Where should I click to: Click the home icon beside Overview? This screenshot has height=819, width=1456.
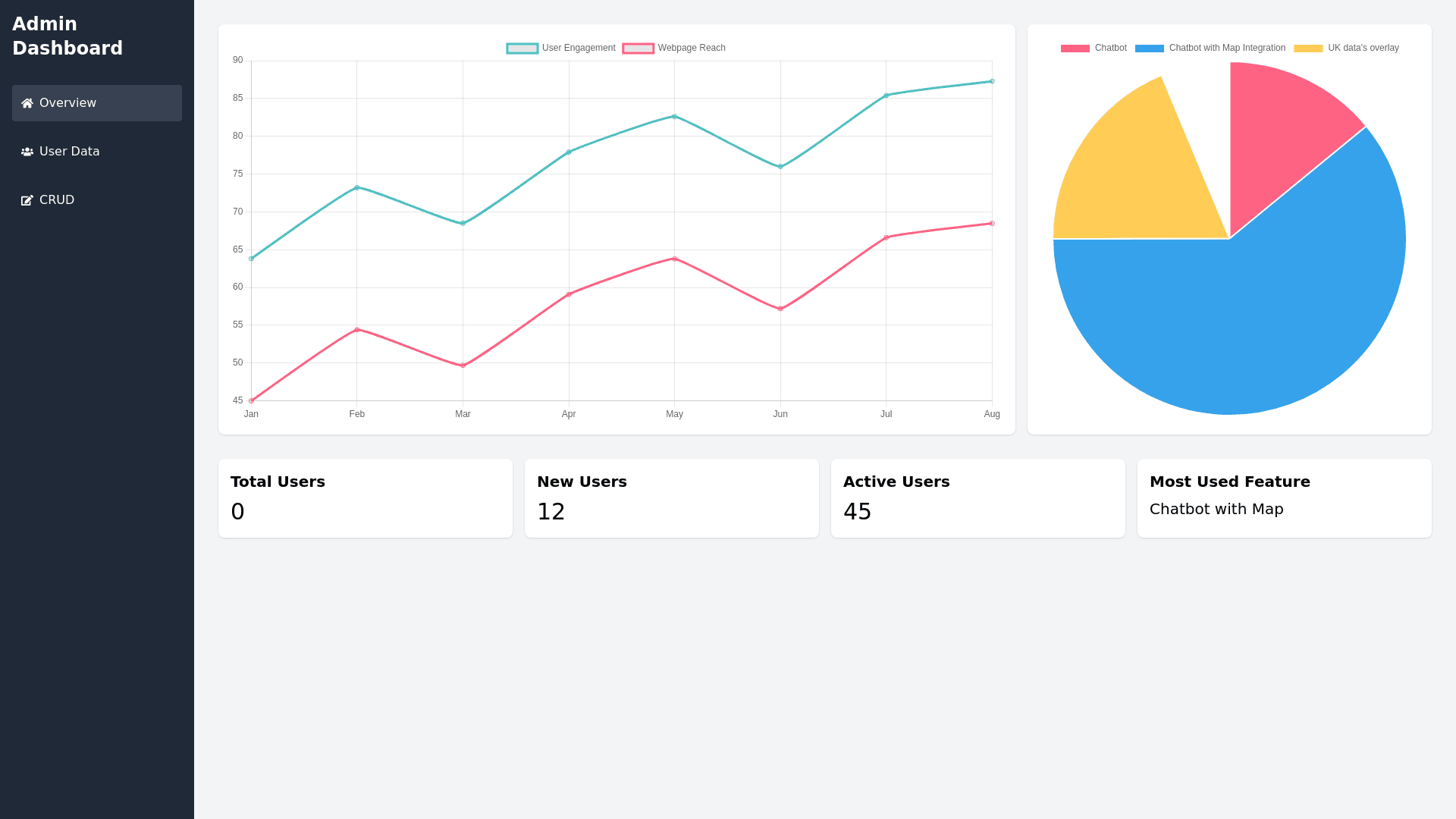coord(27,103)
